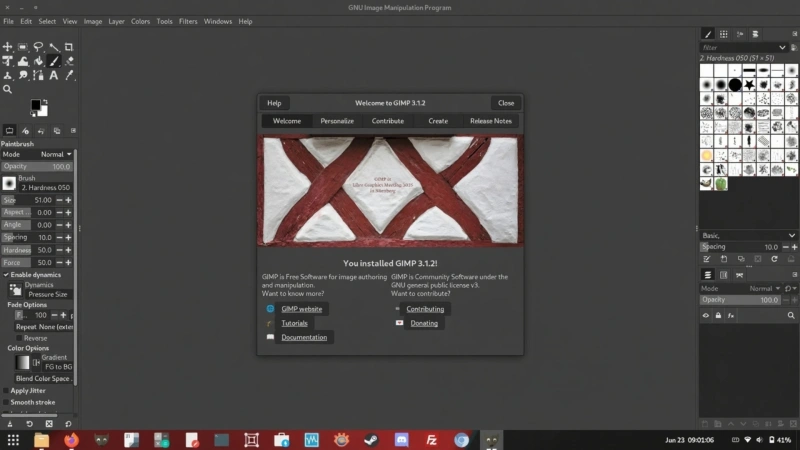Switch to the Paths tab
800x450 pixels.
pyautogui.click(x=739, y=275)
